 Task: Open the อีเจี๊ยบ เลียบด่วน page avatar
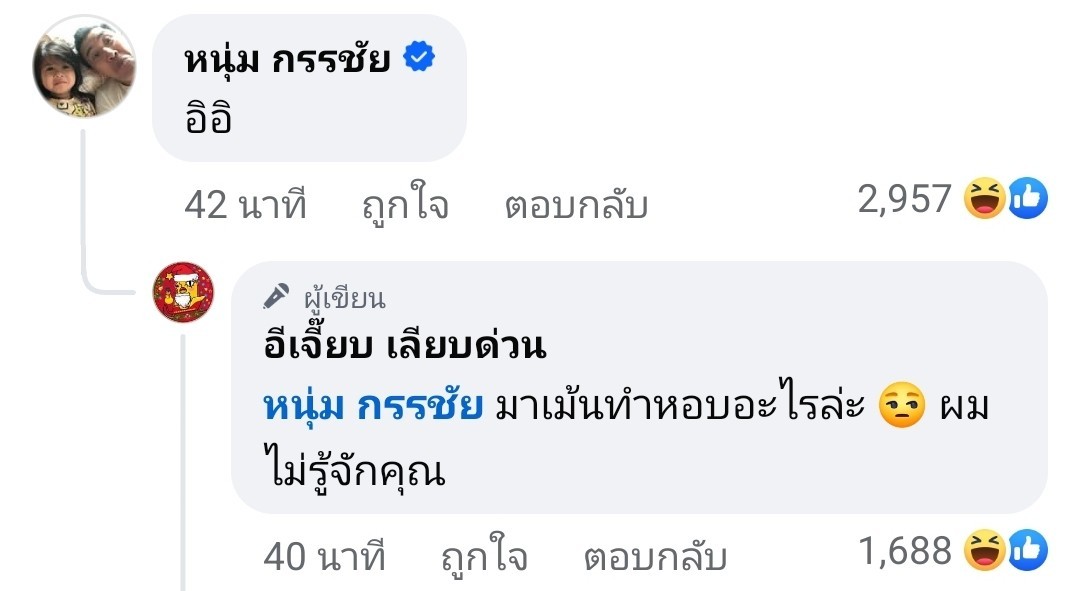point(182,293)
